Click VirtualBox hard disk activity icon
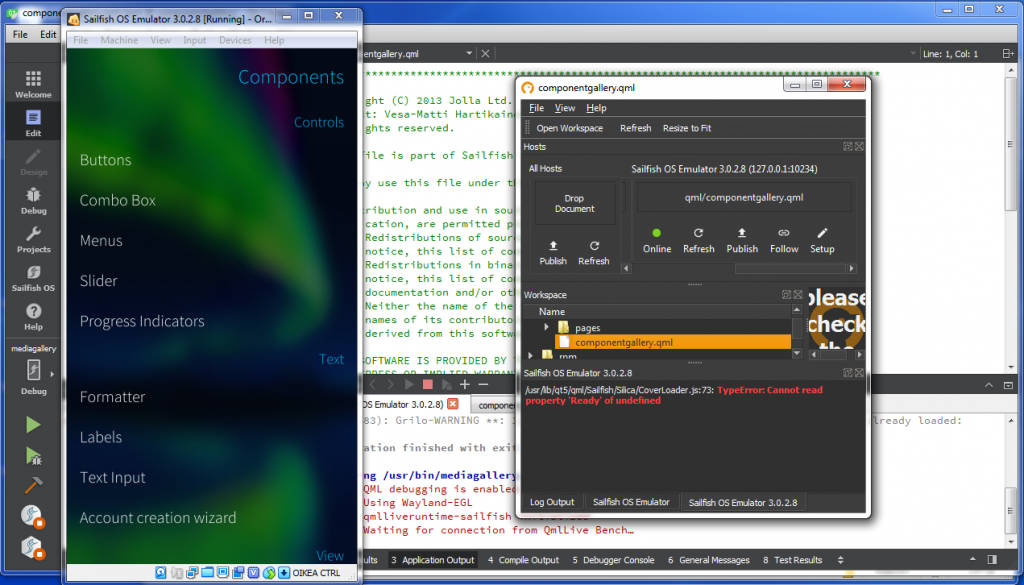Image resolution: width=1024 pixels, height=585 pixels. tap(161, 573)
